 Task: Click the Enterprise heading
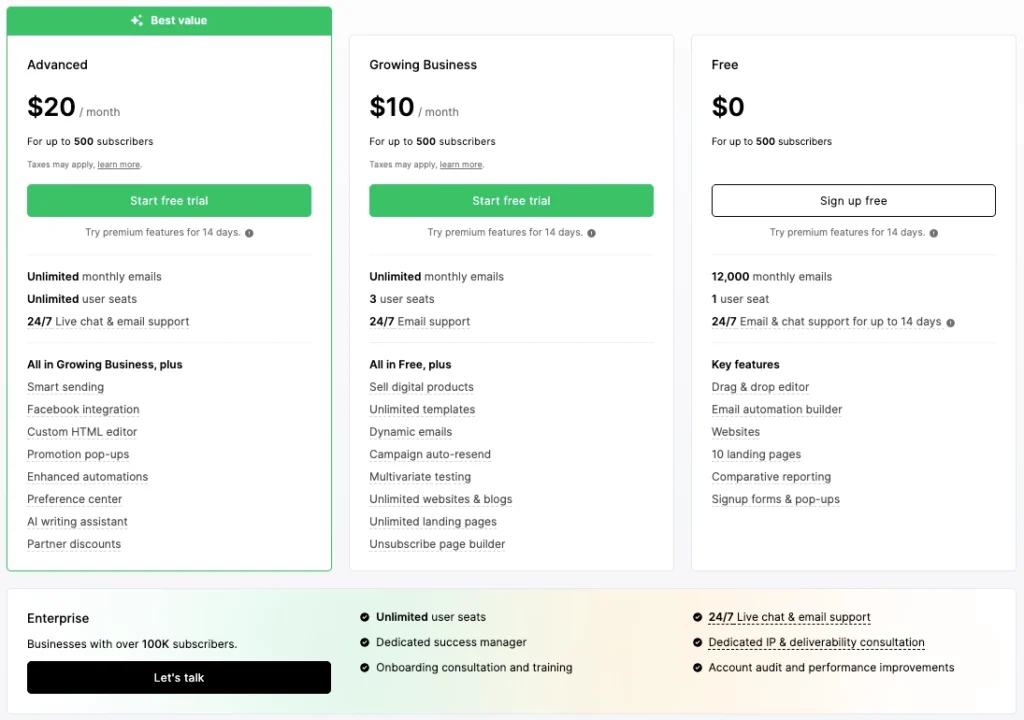click(57, 618)
